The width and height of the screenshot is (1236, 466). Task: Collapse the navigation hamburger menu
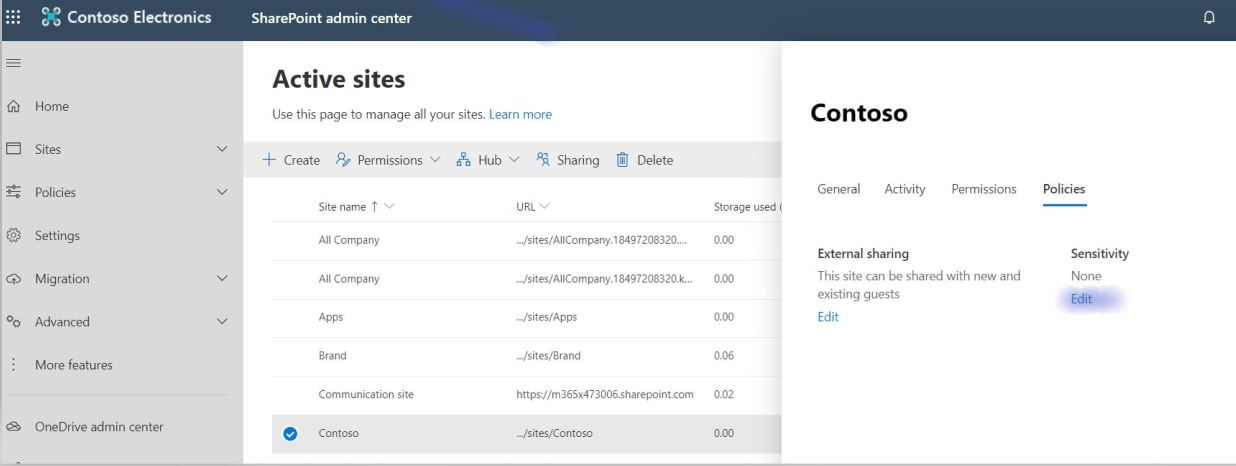(x=14, y=63)
